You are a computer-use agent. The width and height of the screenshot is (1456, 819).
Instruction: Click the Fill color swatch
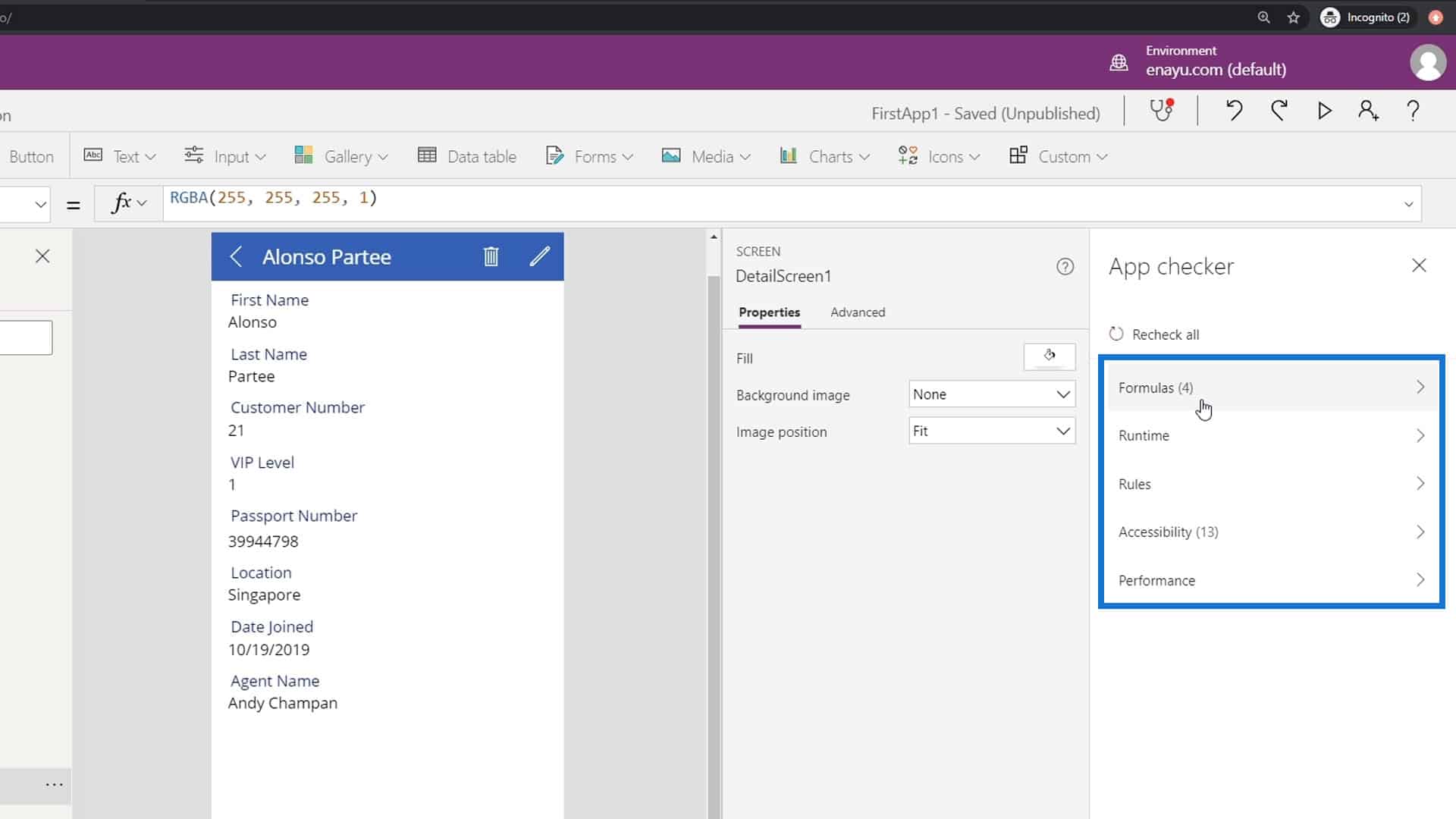[x=1050, y=357]
